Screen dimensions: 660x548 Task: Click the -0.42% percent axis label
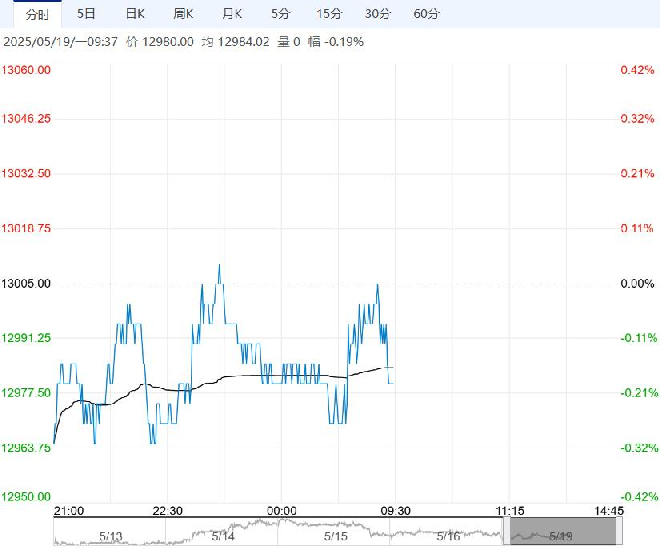[x=639, y=497]
